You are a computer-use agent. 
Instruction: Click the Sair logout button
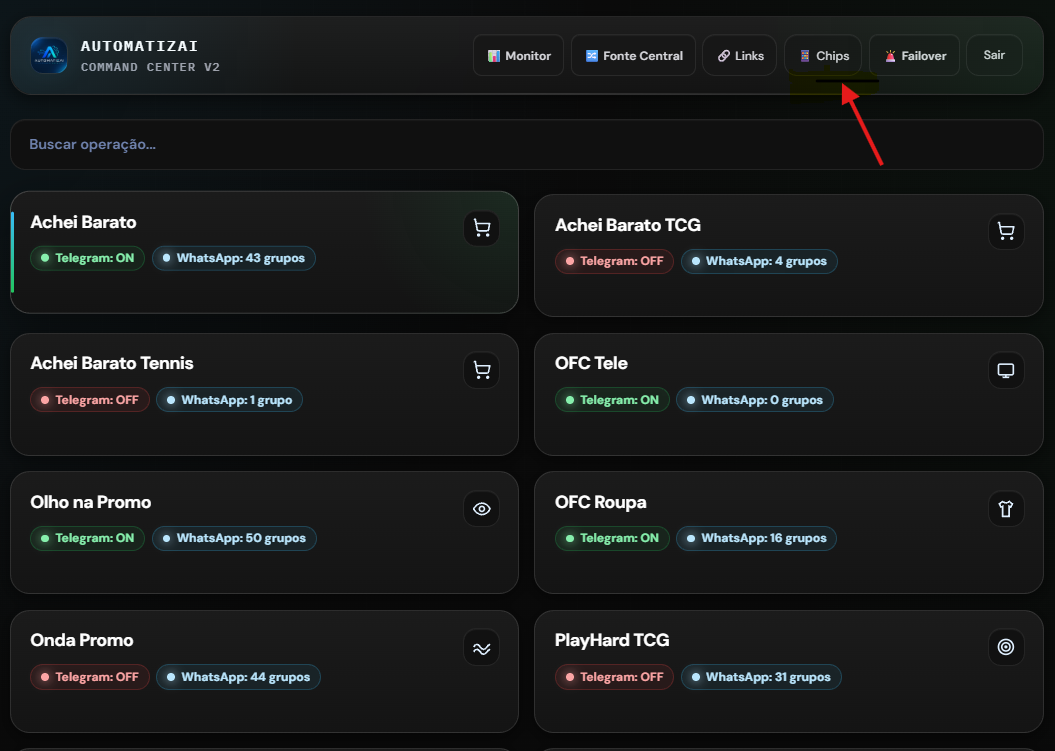[x=994, y=55]
